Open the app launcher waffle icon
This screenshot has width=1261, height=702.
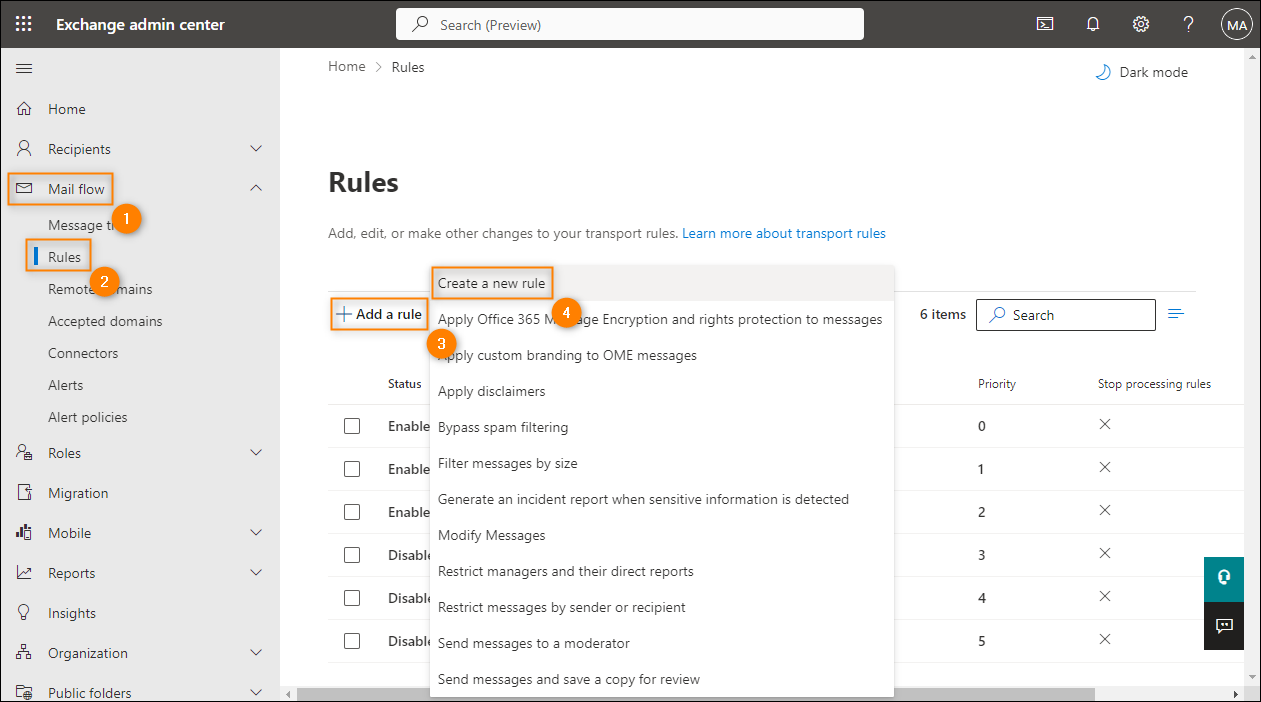(24, 24)
